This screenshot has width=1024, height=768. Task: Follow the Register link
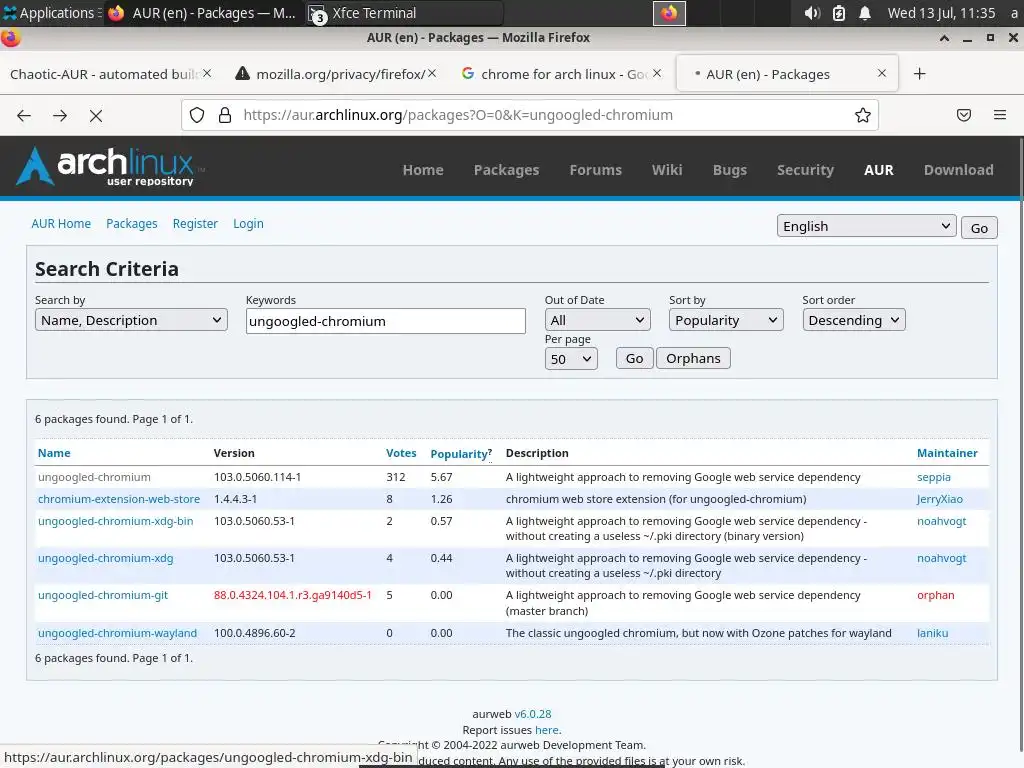[195, 223]
